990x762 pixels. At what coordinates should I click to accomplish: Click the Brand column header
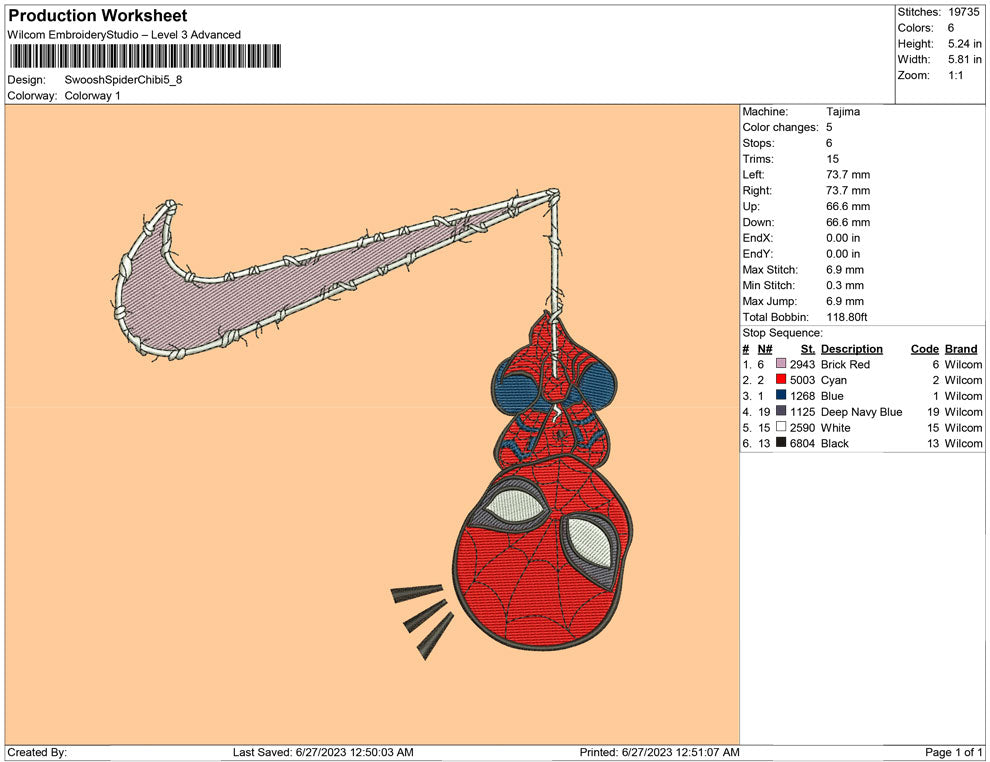click(961, 349)
